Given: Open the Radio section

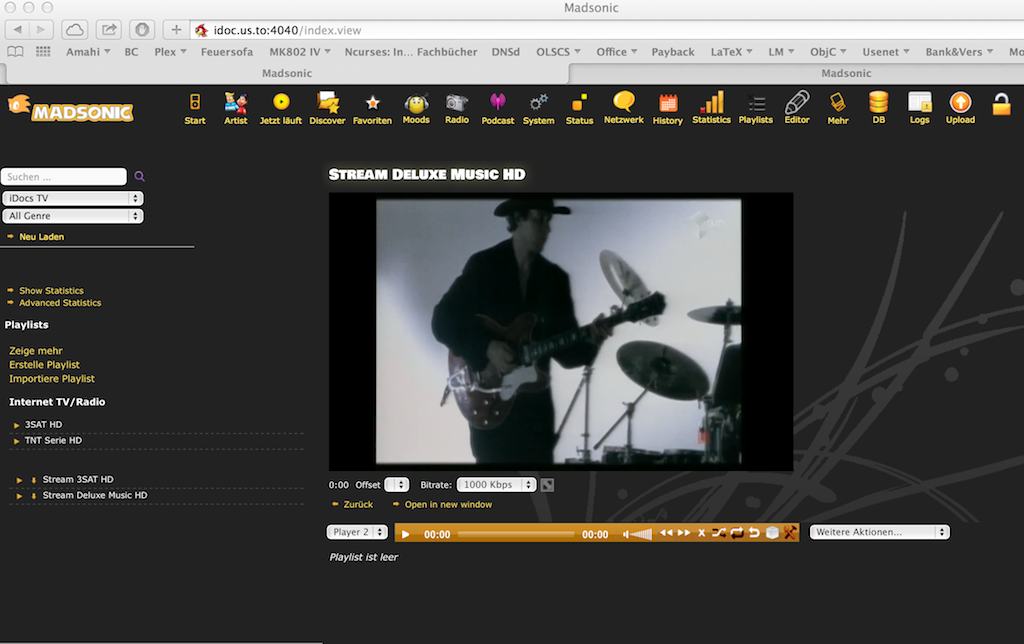Looking at the screenshot, I should pos(457,108).
